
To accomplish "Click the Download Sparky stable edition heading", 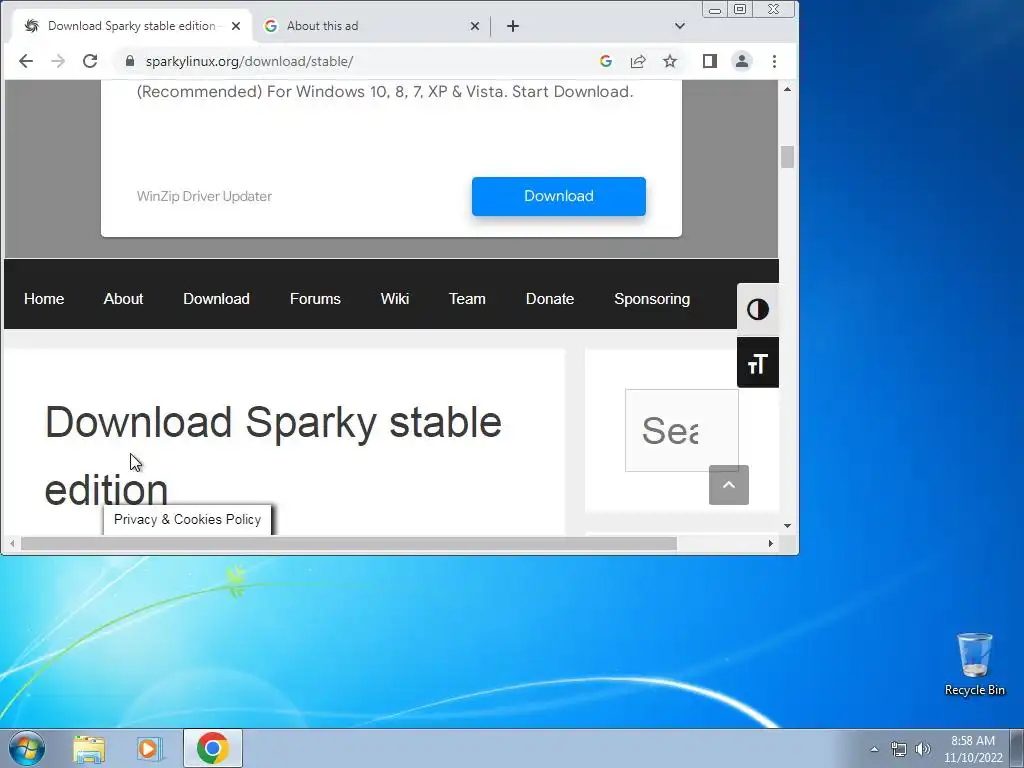I will (x=273, y=455).
